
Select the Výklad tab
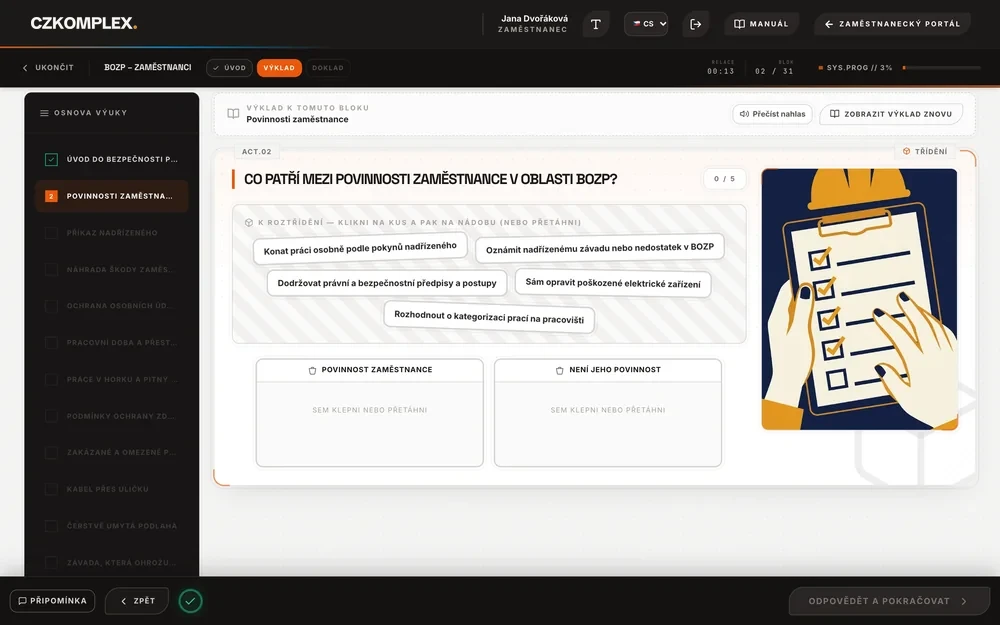(x=279, y=68)
